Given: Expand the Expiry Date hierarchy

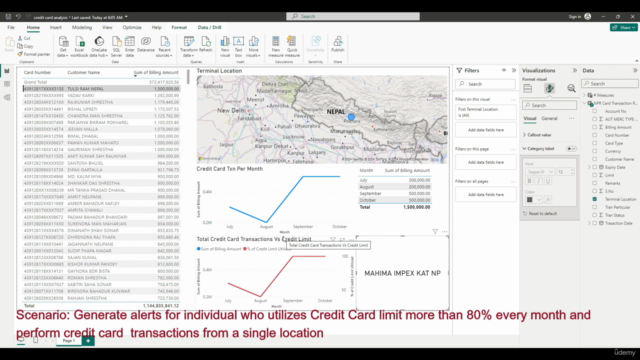Looking at the screenshot, I should point(589,167).
